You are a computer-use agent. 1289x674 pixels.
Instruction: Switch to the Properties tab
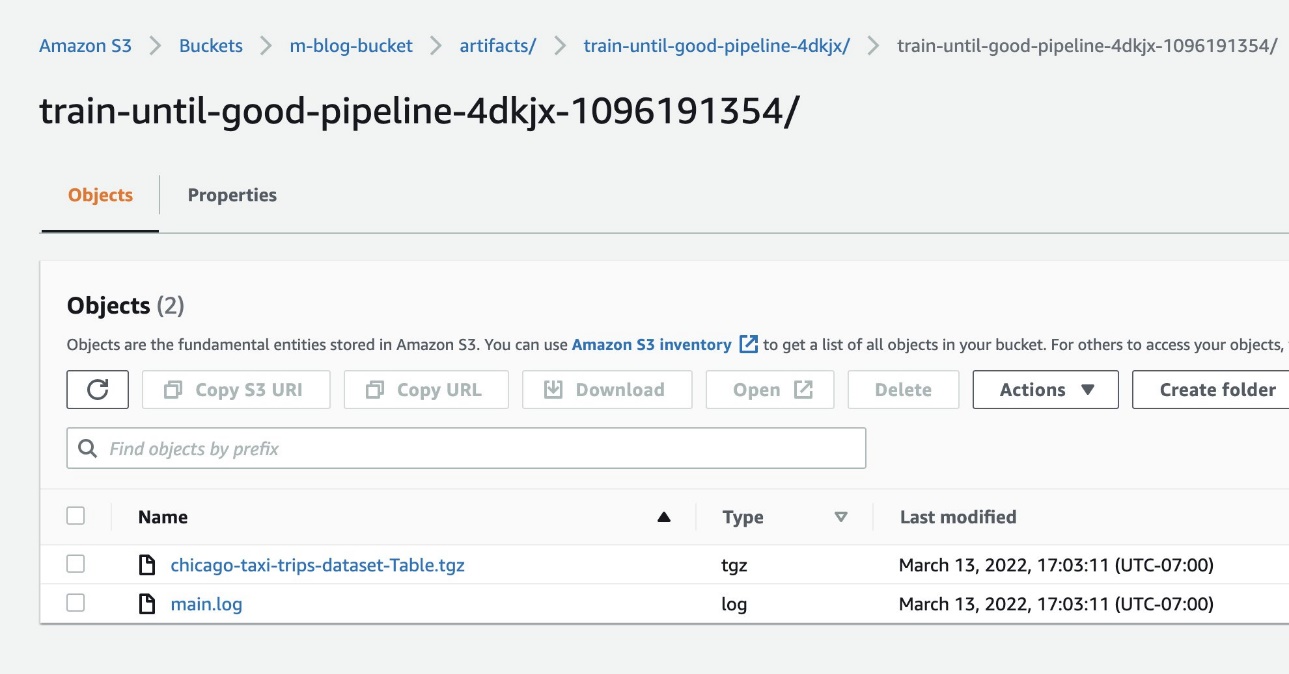(232, 195)
